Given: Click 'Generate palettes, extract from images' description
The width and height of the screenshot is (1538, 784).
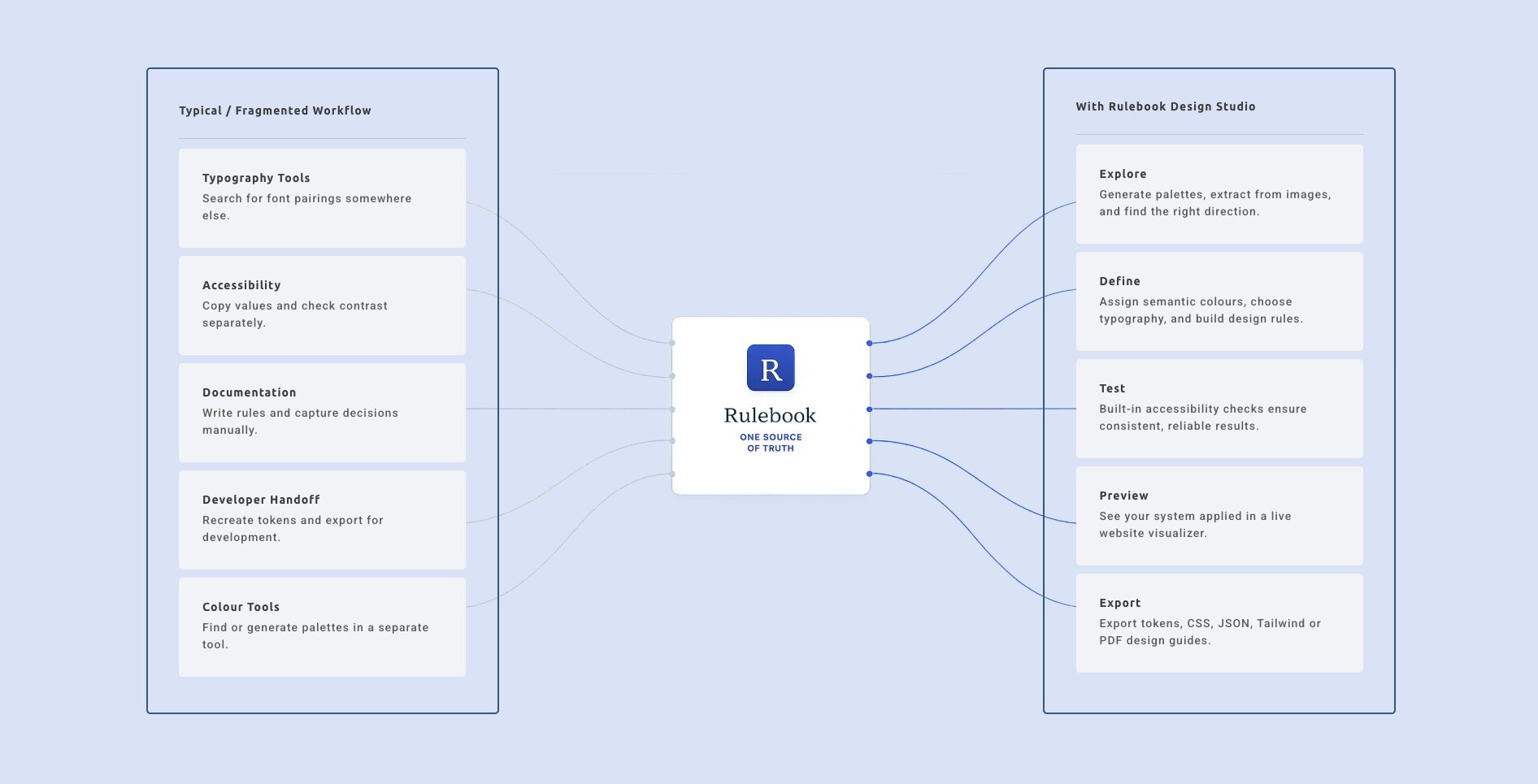Looking at the screenshot, I should click(1215, 202).
